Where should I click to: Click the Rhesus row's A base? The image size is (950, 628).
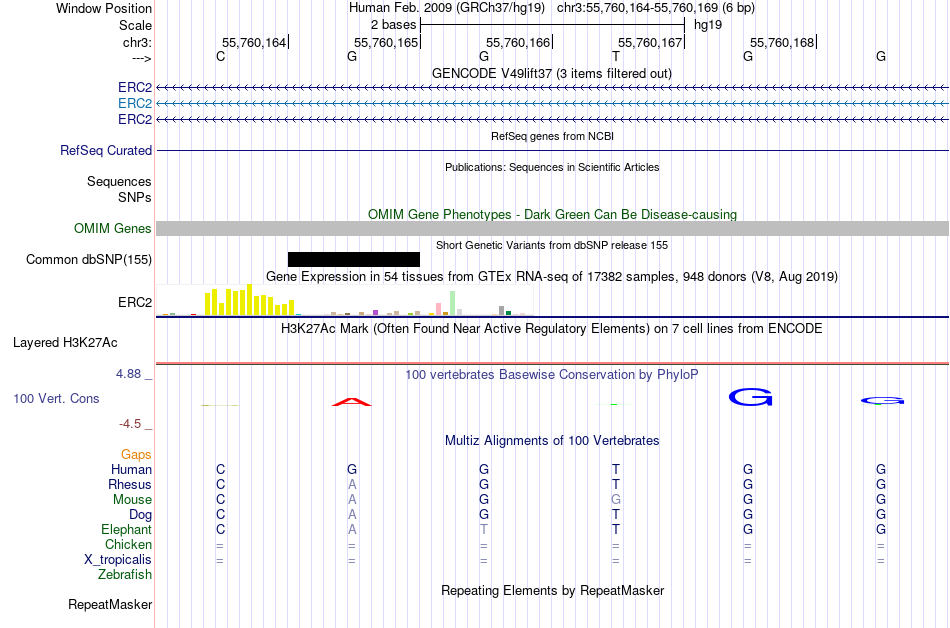click(x=352, y=484)
